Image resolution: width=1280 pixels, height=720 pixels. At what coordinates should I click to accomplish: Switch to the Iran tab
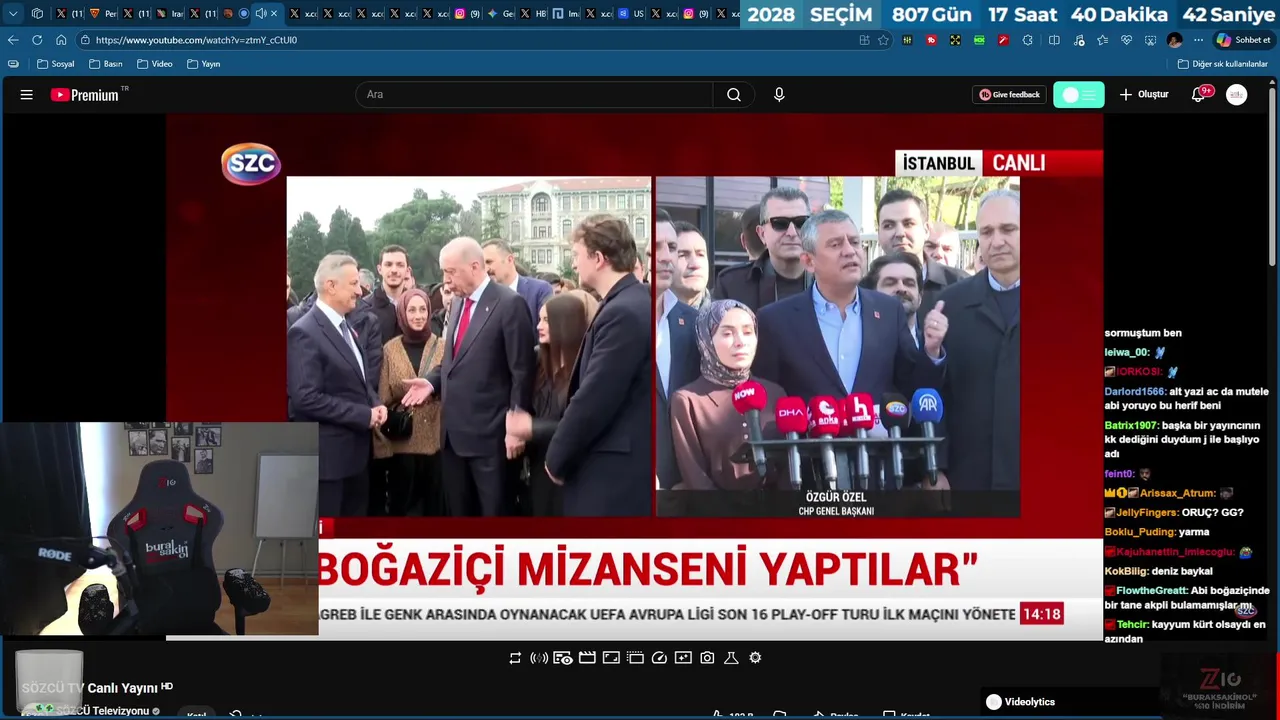click(x=170, y=14)
